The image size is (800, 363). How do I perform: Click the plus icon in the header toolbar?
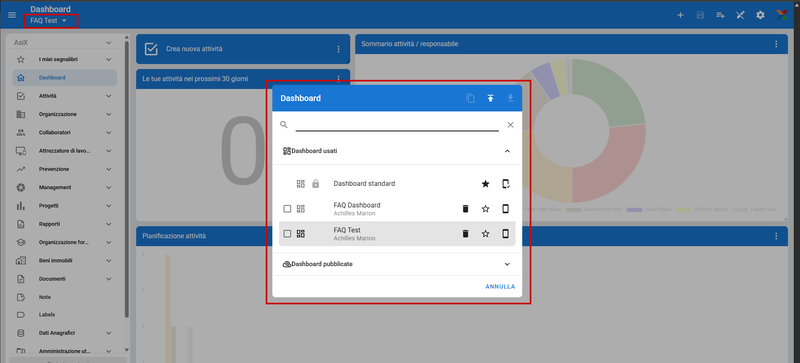(x=680, y=15)
